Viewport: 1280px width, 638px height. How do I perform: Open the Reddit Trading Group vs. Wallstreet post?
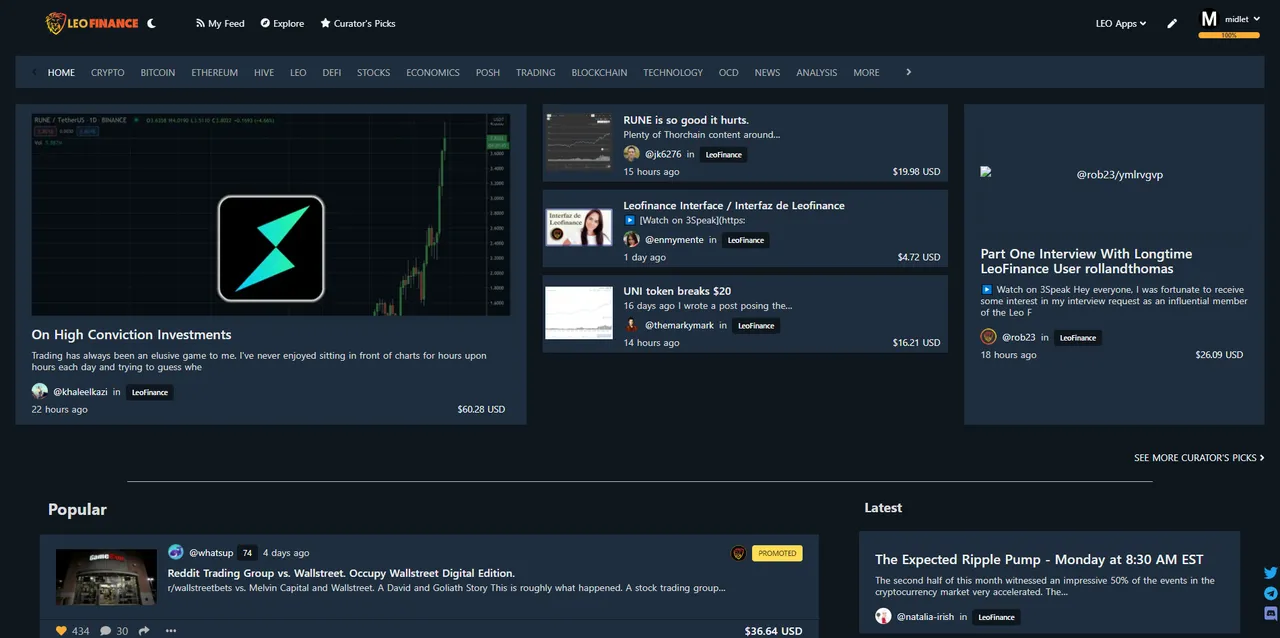pos(341,573)
